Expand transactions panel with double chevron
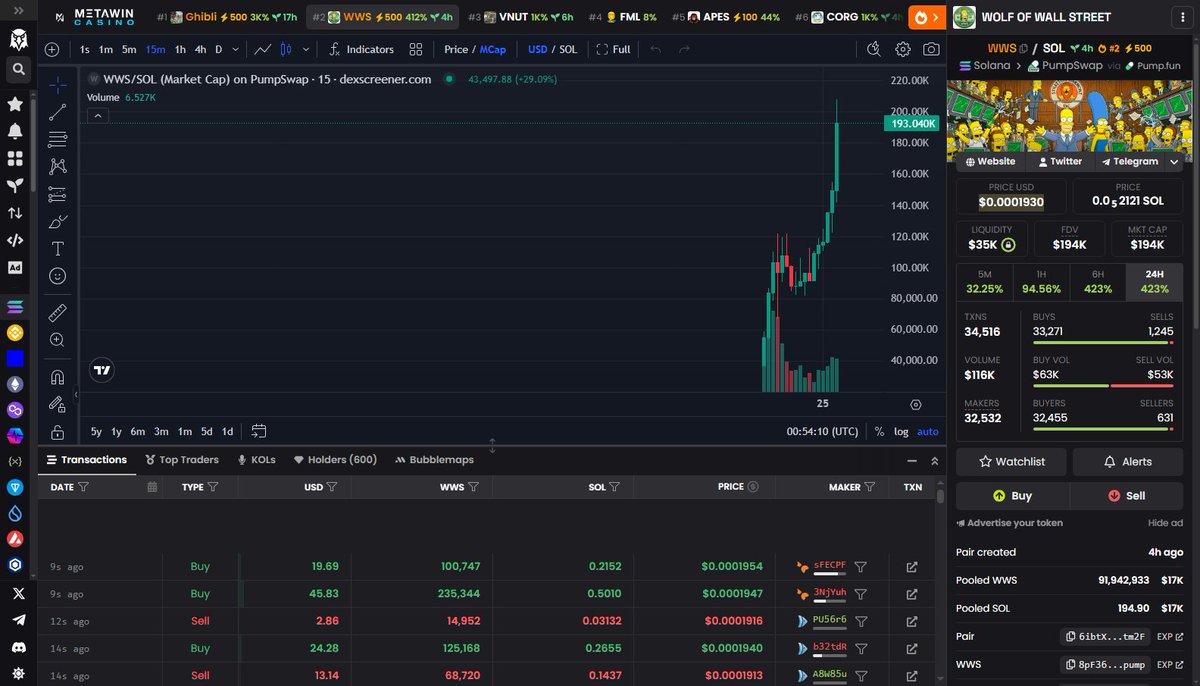Screen dimensions: 1200x686 [935, 461]
